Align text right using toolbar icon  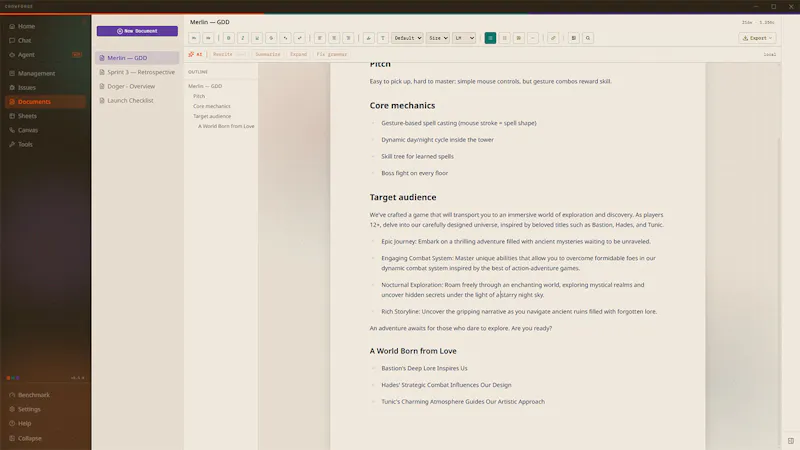[348, 38]
